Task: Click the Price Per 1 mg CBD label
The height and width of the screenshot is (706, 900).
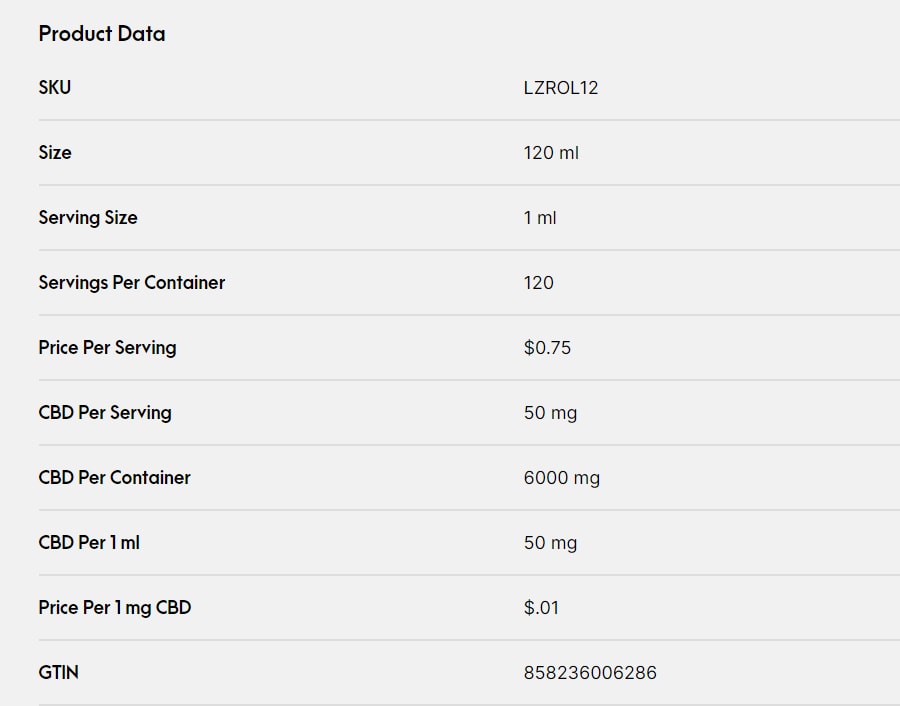Action: tap(115, 607)
